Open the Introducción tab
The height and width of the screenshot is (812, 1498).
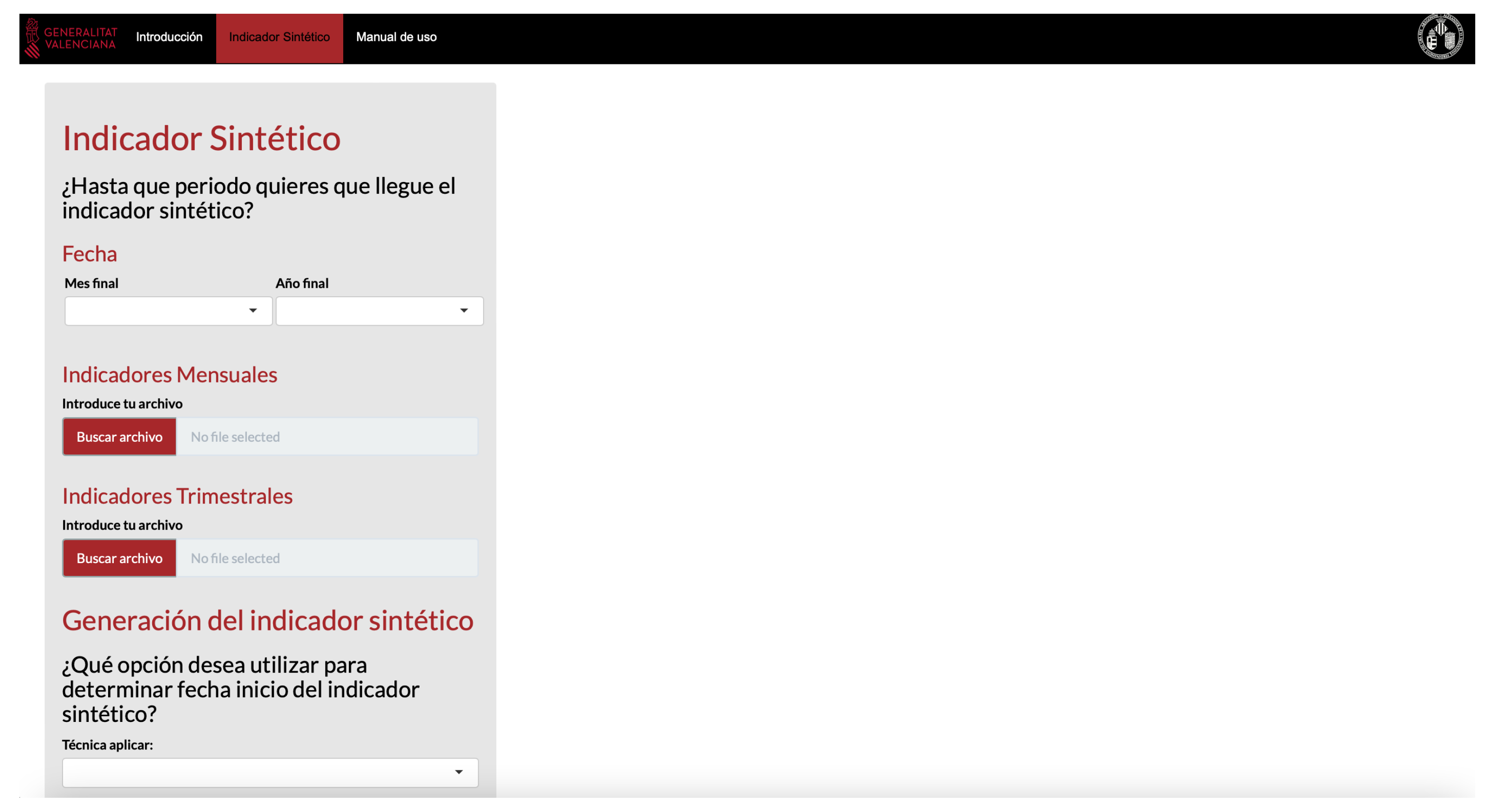click(169, 37)
